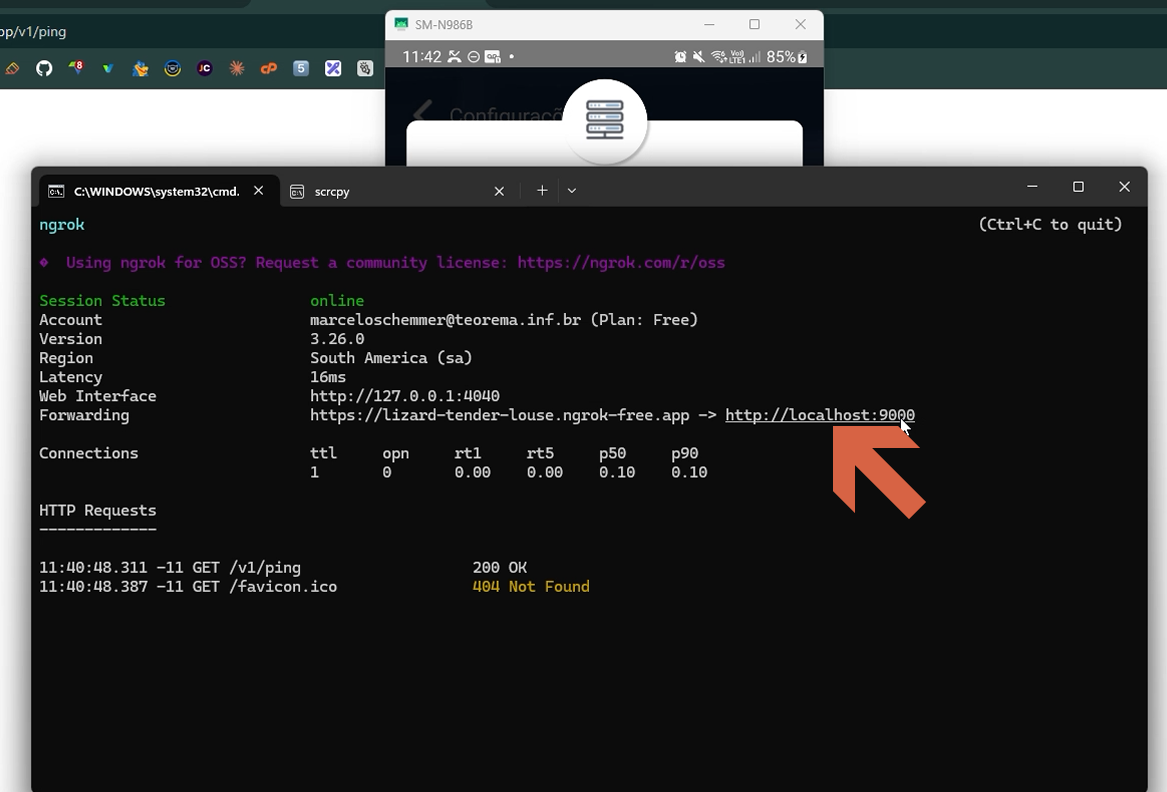Open the GitHub bookmark in the browser bar
This screenshot has height=792, width=1167.
[44, 68]
